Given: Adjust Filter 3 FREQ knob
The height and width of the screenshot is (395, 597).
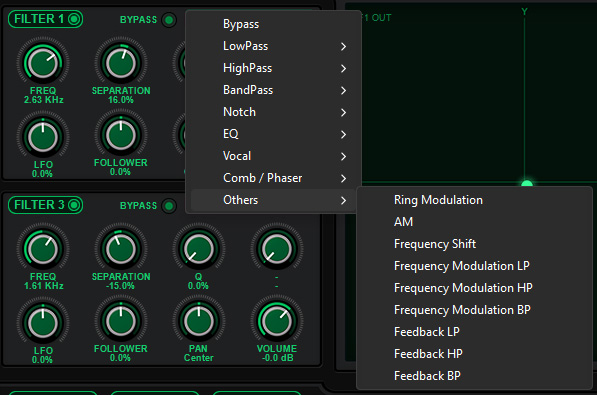Looking at the screenshot, I should [43, 248].
